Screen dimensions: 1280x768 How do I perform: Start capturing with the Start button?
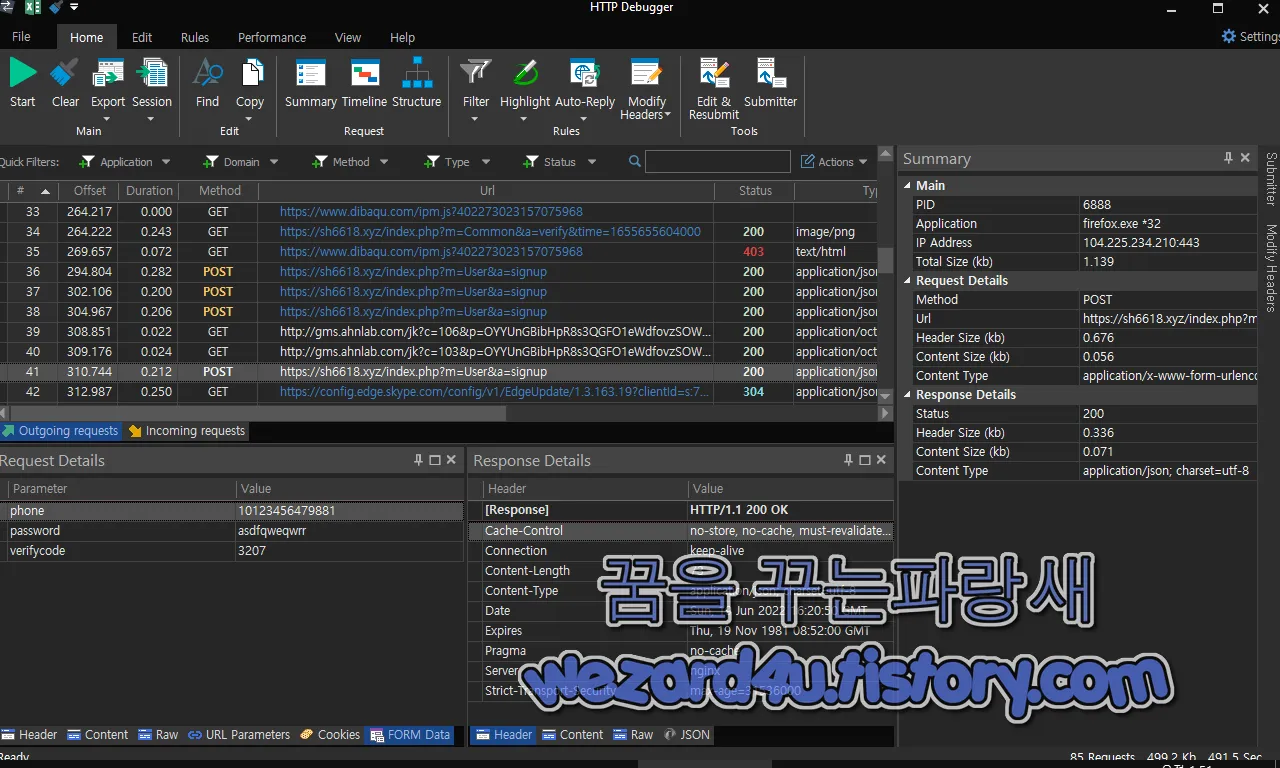coord(22,84)
